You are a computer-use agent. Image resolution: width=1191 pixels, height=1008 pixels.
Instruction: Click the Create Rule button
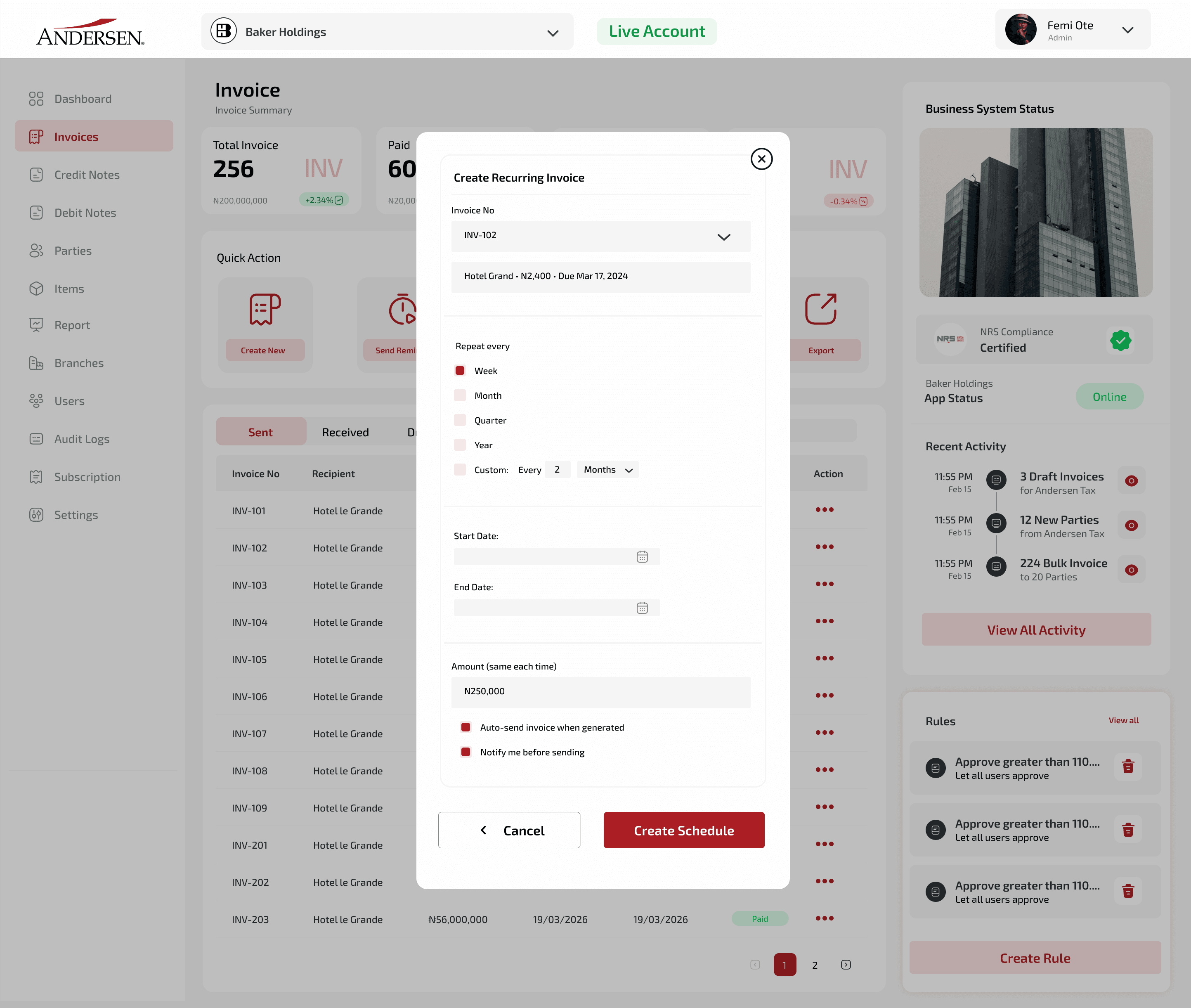[x=1035, y=958]
